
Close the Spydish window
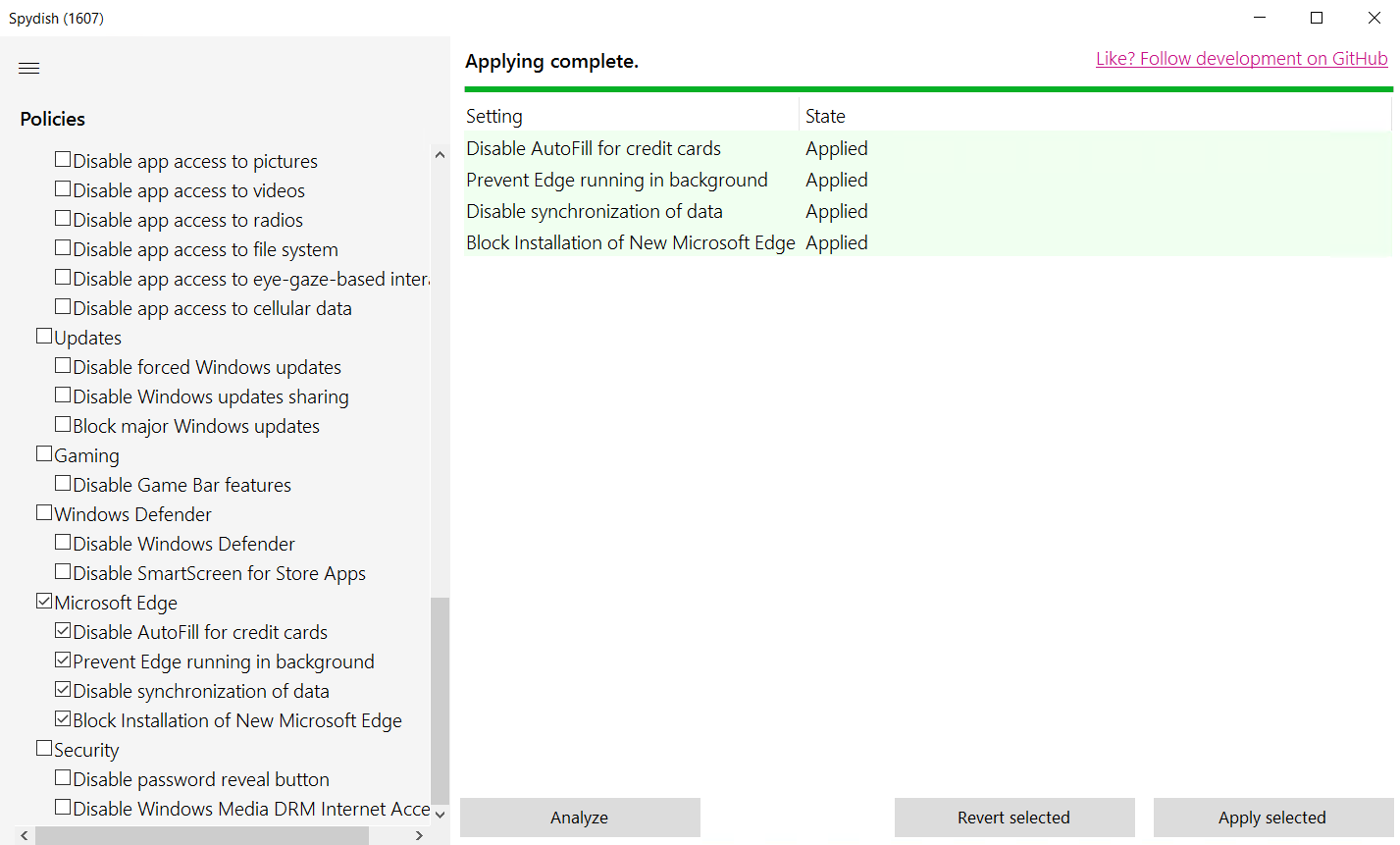(1374, 18)
